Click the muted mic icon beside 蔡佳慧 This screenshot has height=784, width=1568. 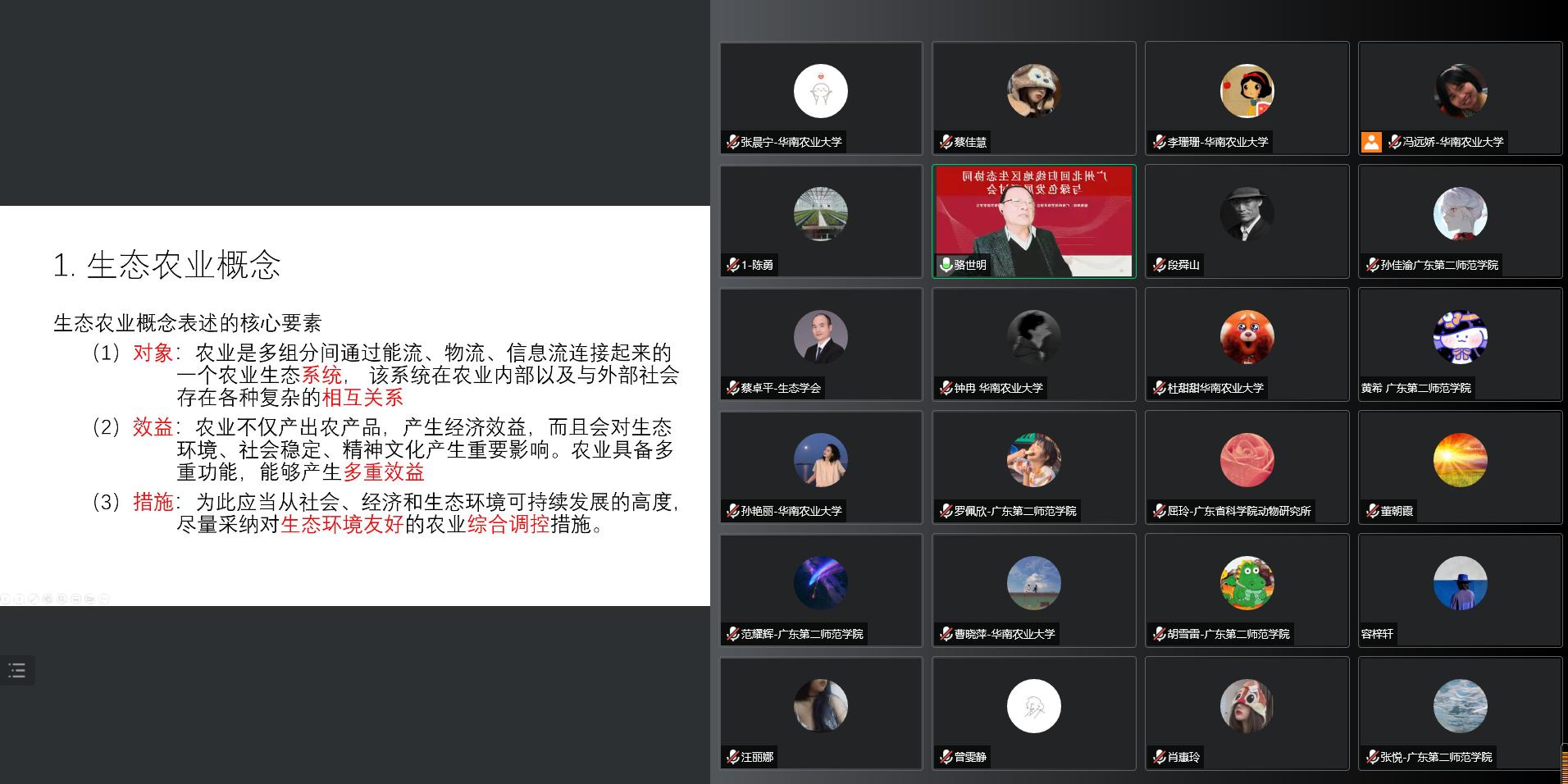click(x=946, y=142)
